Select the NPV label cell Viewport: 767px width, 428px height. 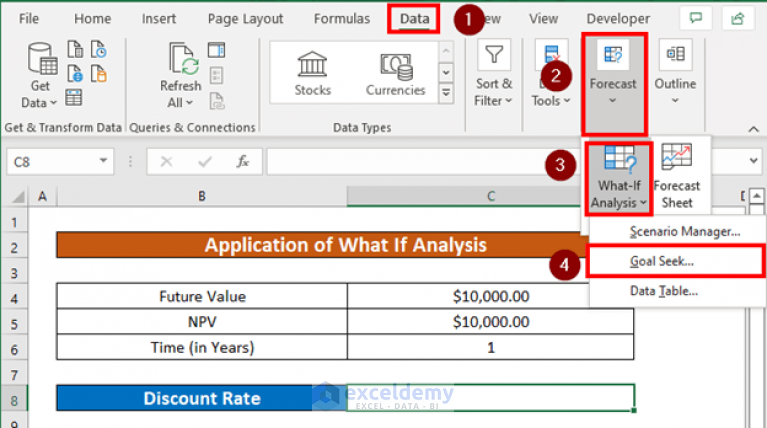click(202, 321)
